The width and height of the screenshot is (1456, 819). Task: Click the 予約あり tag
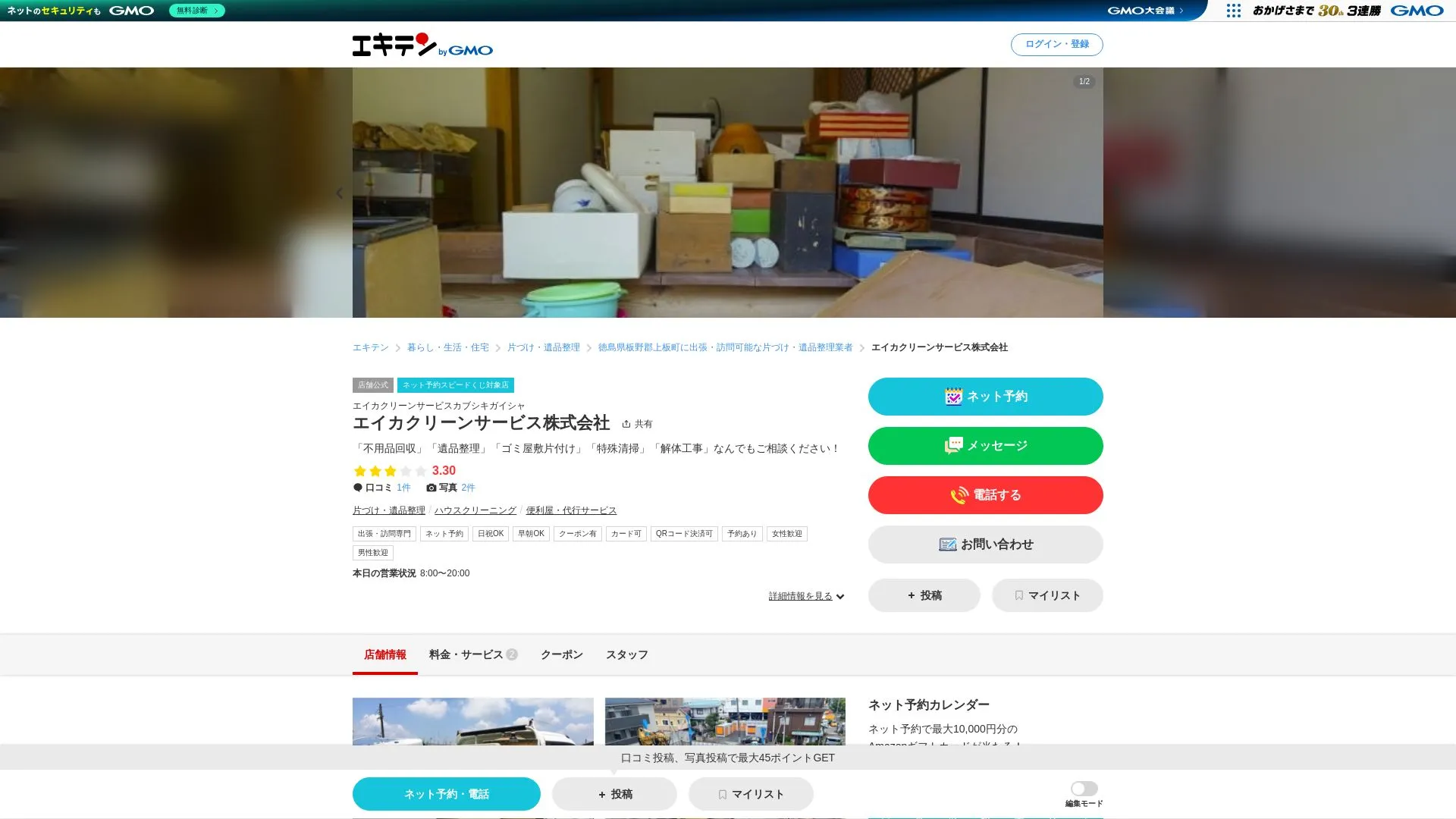pyautogui.click(x=742, y=534)
